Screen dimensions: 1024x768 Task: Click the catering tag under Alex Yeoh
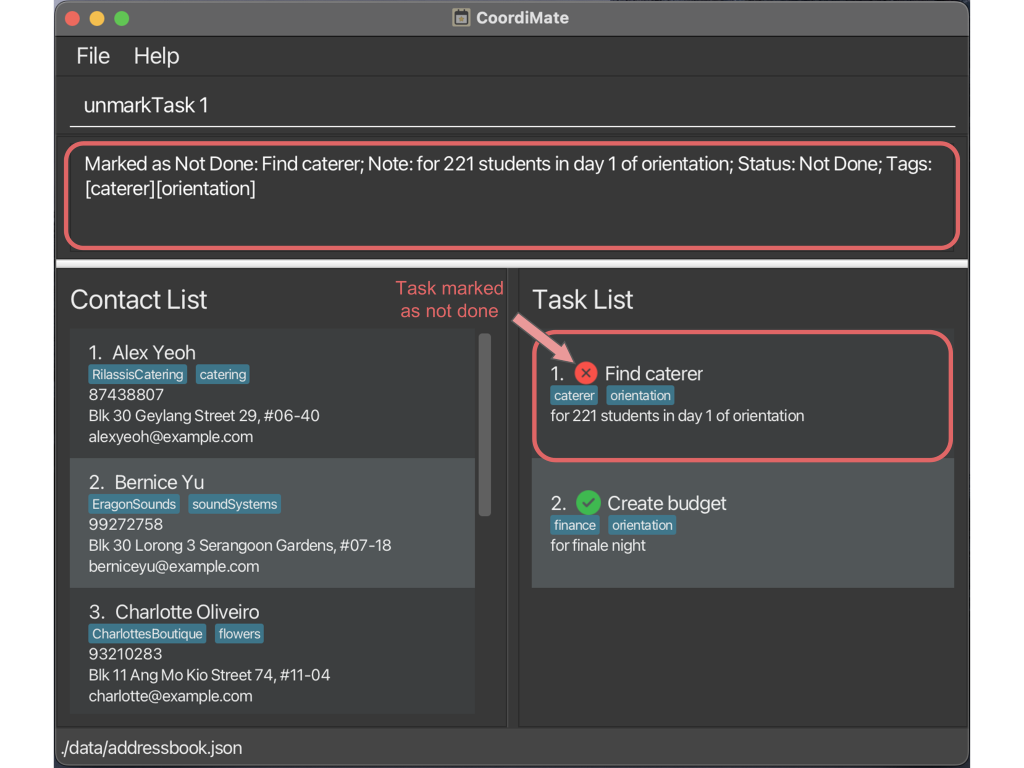[x=222, y=375]
